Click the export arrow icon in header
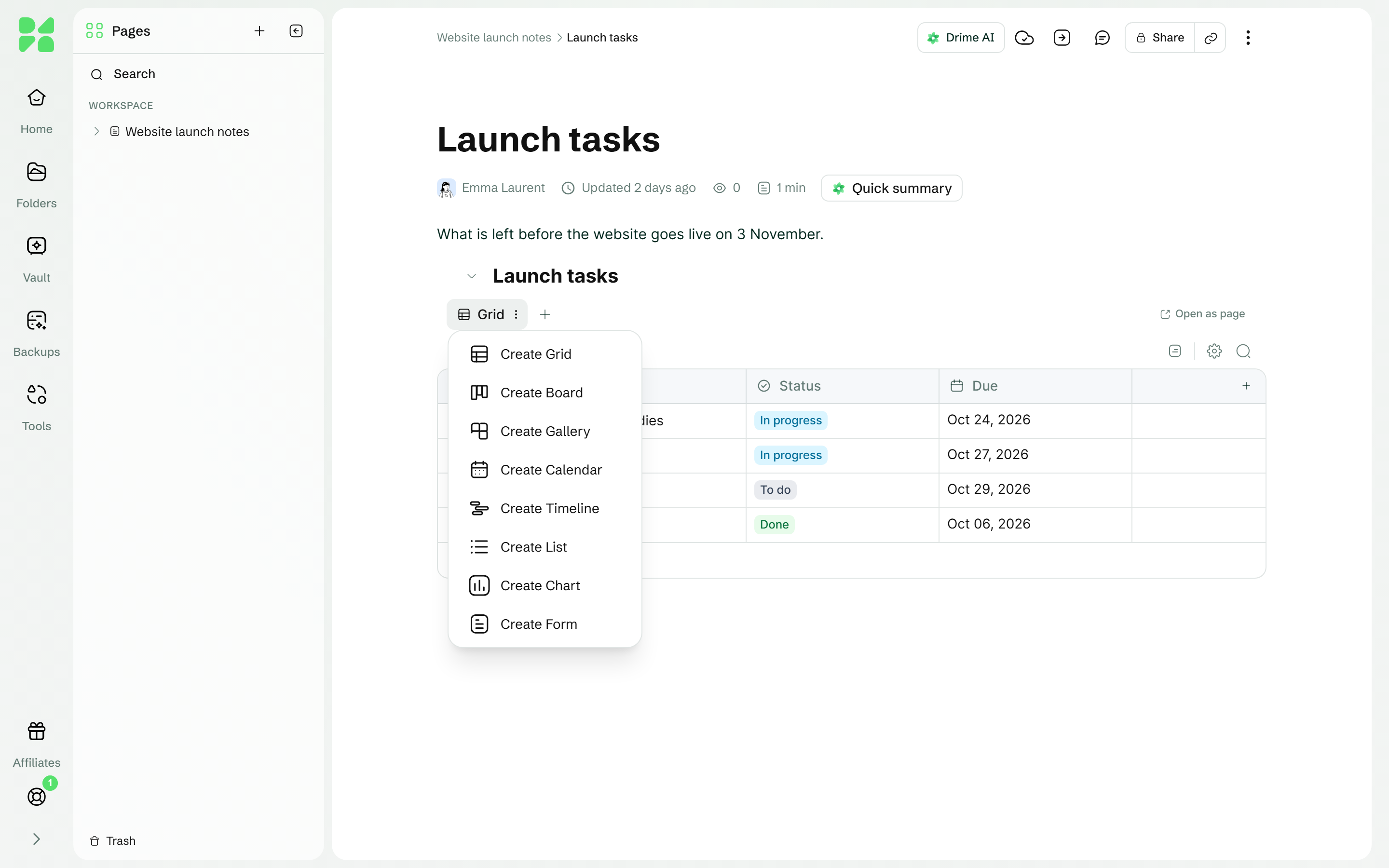The width and height of the screenshot is (1389, 868). click(x=1062, y=38)
